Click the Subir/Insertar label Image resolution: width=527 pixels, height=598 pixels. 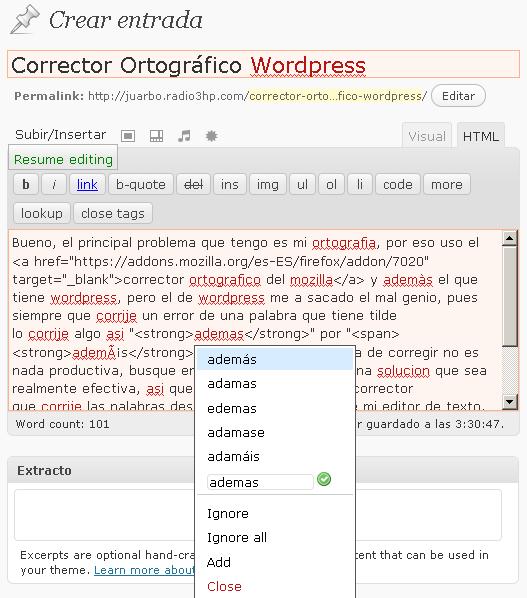coord(60,135)
